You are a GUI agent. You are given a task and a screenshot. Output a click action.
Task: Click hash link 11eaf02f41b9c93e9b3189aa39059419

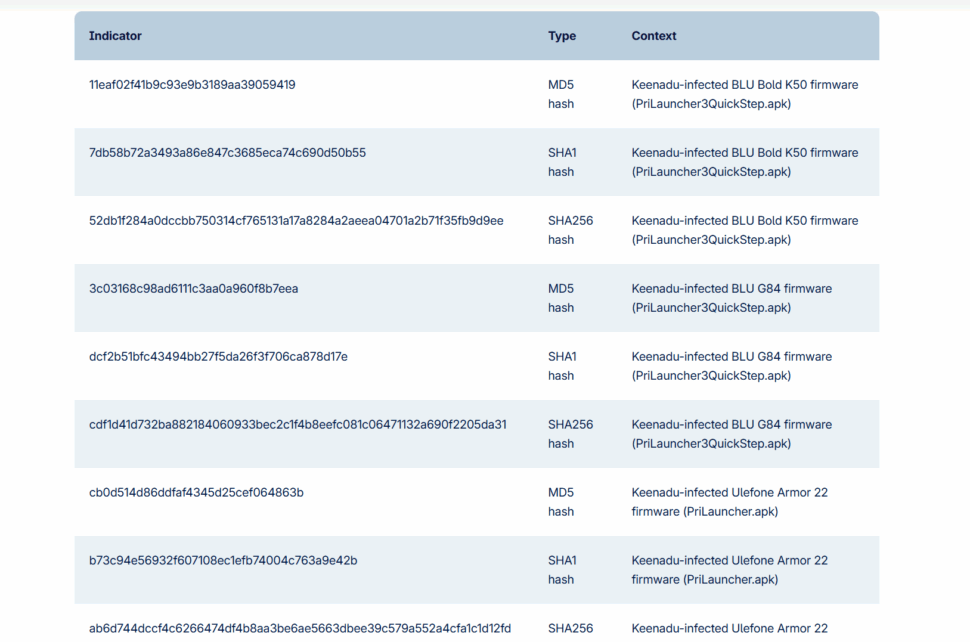[190, 85]
